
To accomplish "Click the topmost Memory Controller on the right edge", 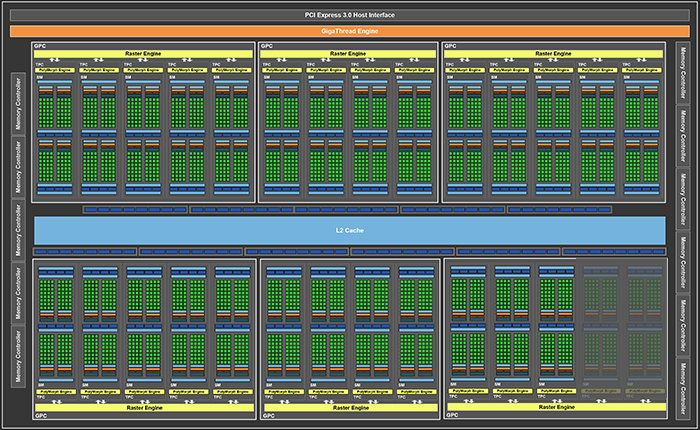I will pyautogui.click(x=683, y=73).
